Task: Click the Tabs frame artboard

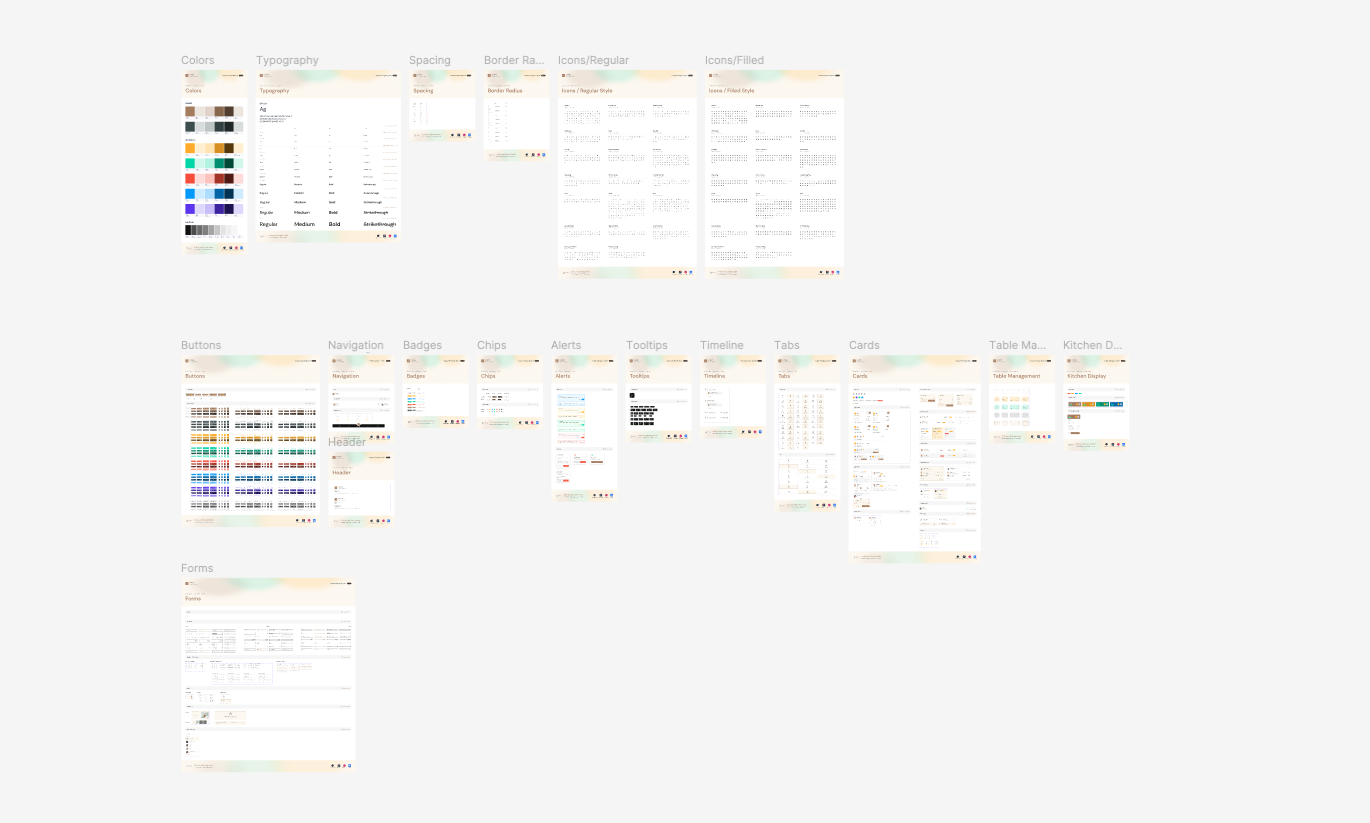Action: tap(806, 434)
